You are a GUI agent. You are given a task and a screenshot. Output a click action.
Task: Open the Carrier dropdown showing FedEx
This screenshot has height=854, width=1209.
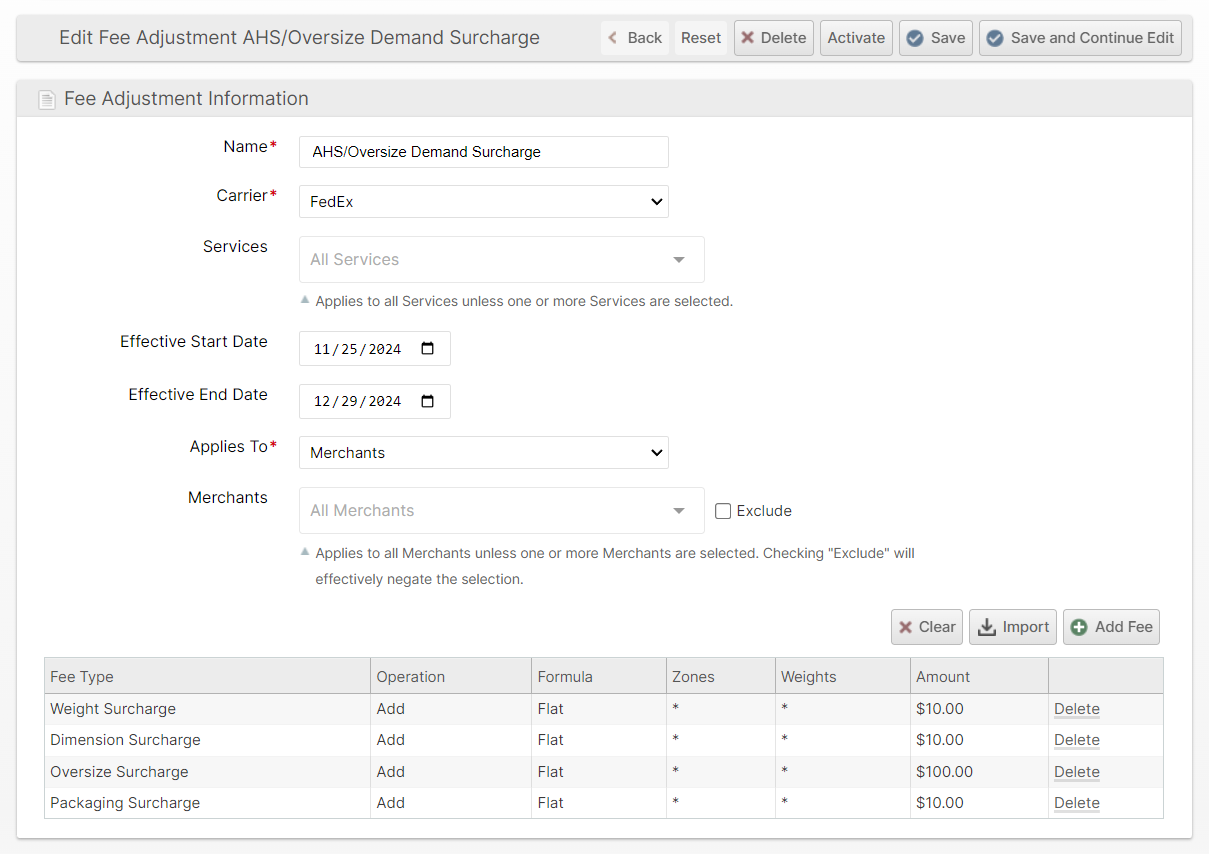click(x=483, y=202)
